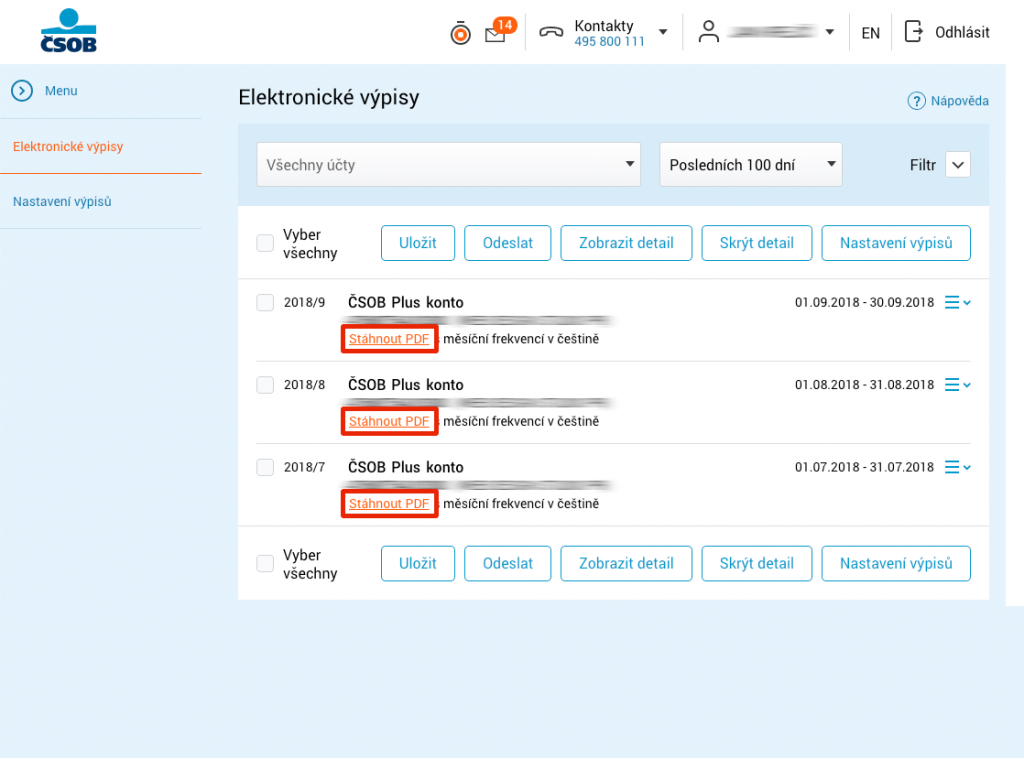Click the Odhlásit logout icon

[913, 32]
